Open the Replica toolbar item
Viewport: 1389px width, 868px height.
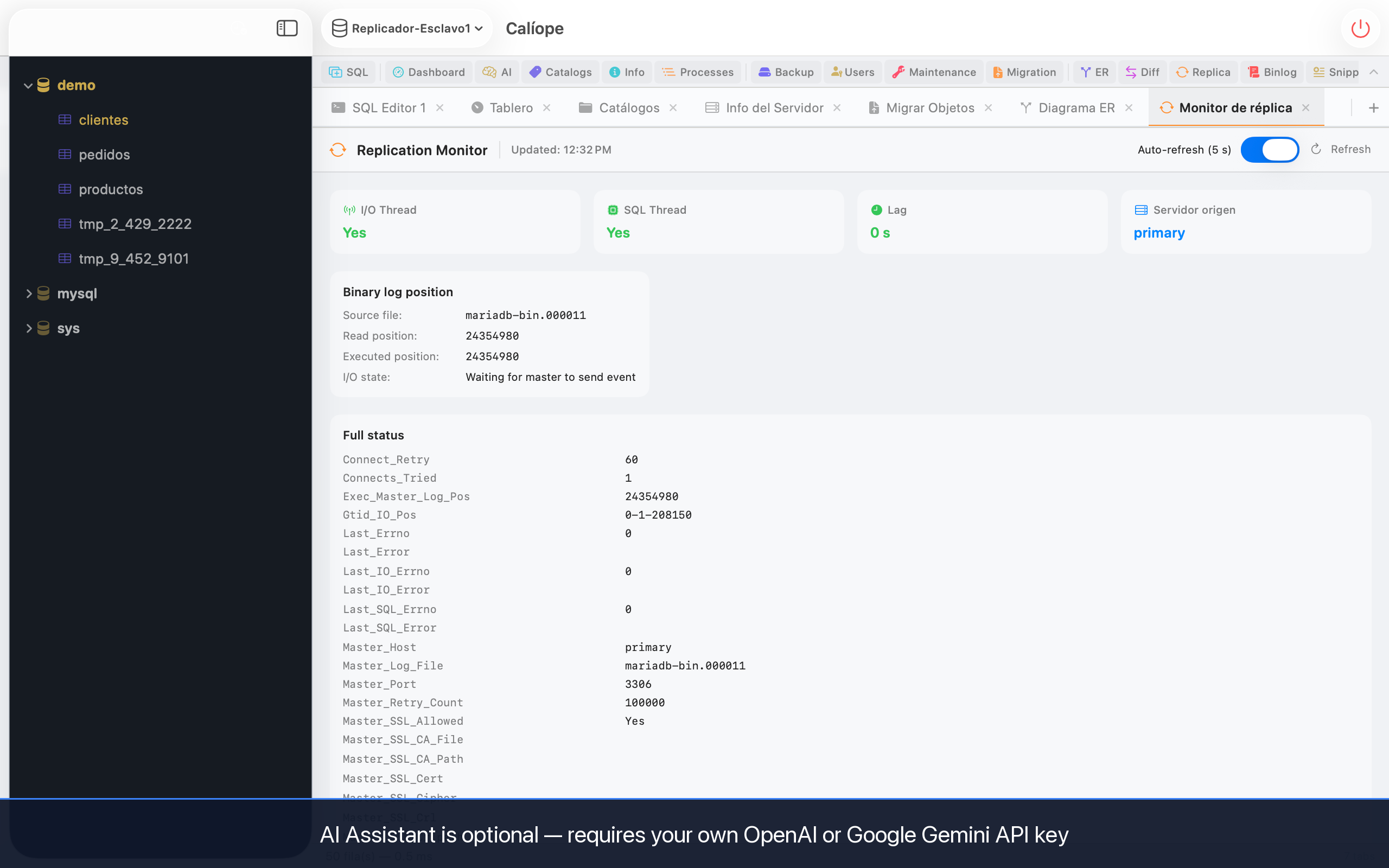tap(1203, 72)
